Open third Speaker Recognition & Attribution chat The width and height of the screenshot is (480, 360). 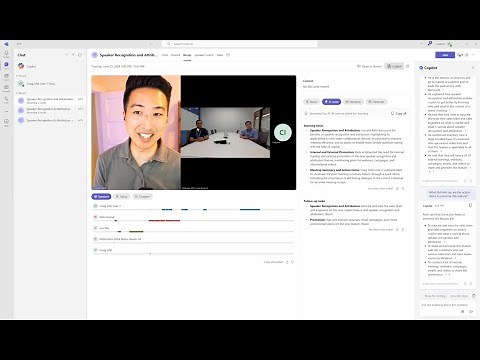click(50, 120)
